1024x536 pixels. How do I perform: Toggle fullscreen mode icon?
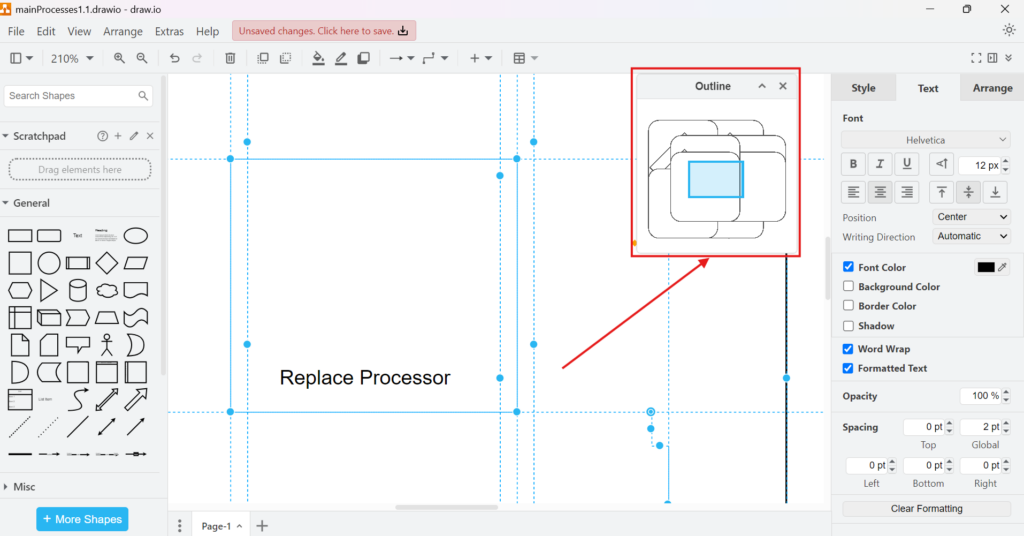click(976, 58)
